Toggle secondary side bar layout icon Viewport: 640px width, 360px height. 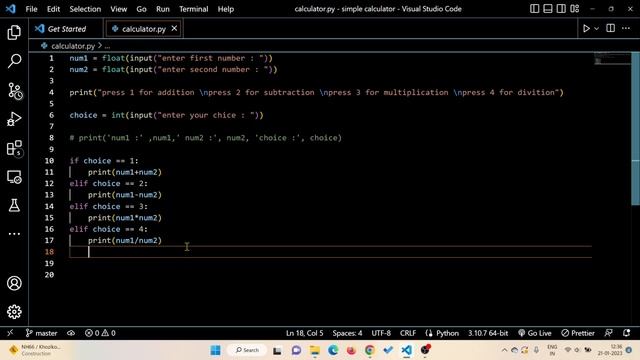(561, 9)
